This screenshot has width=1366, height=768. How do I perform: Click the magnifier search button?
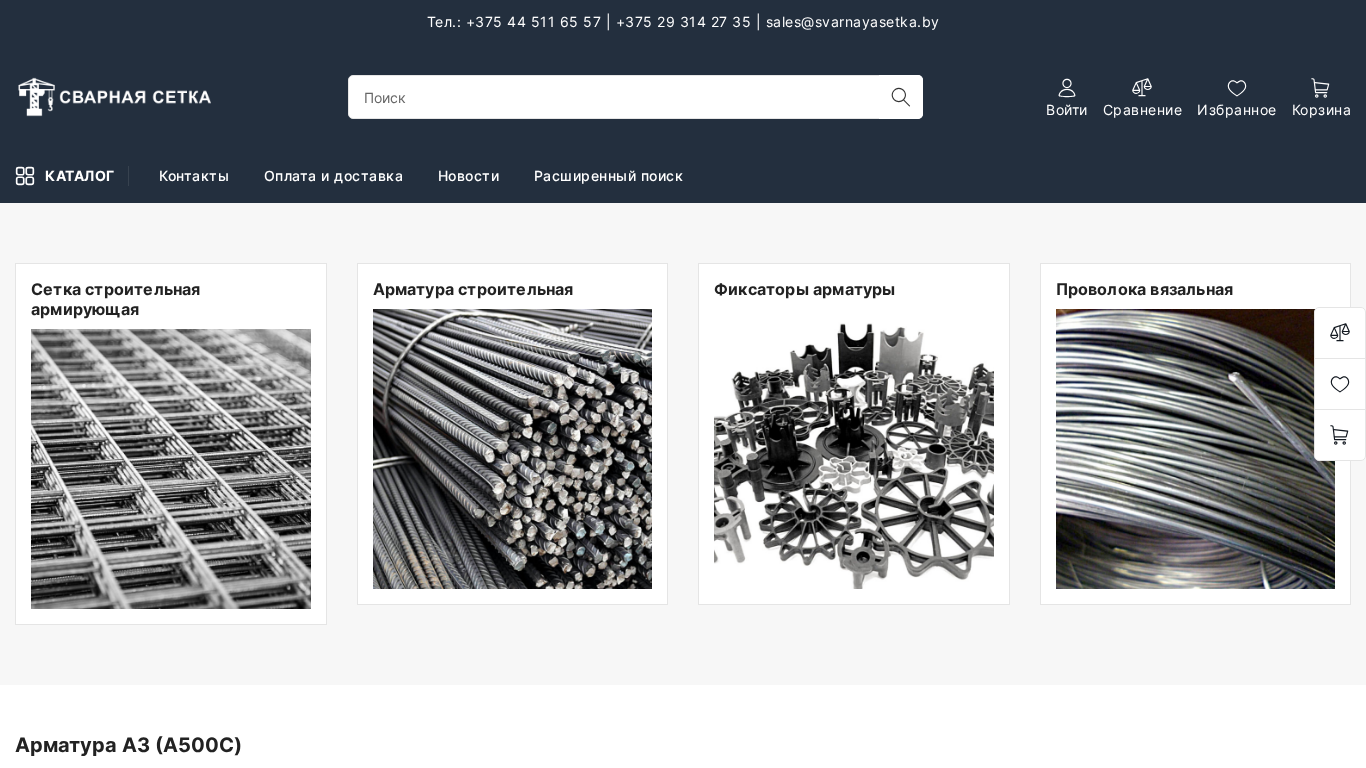tap(900, 97)
